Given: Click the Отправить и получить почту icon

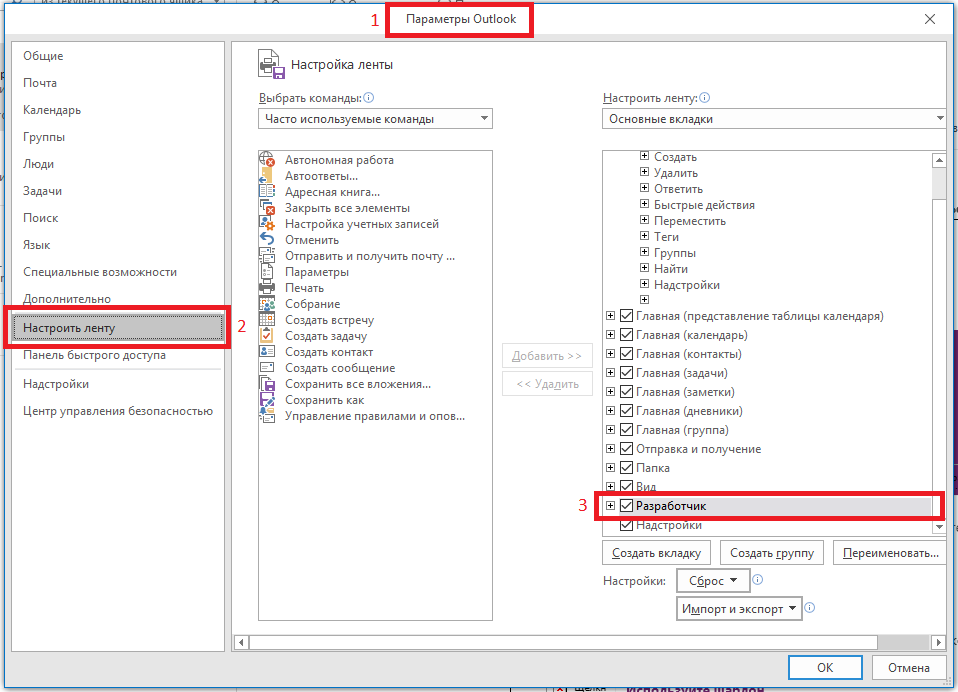Looking at the screenshot, I should [x=267, y=255].
